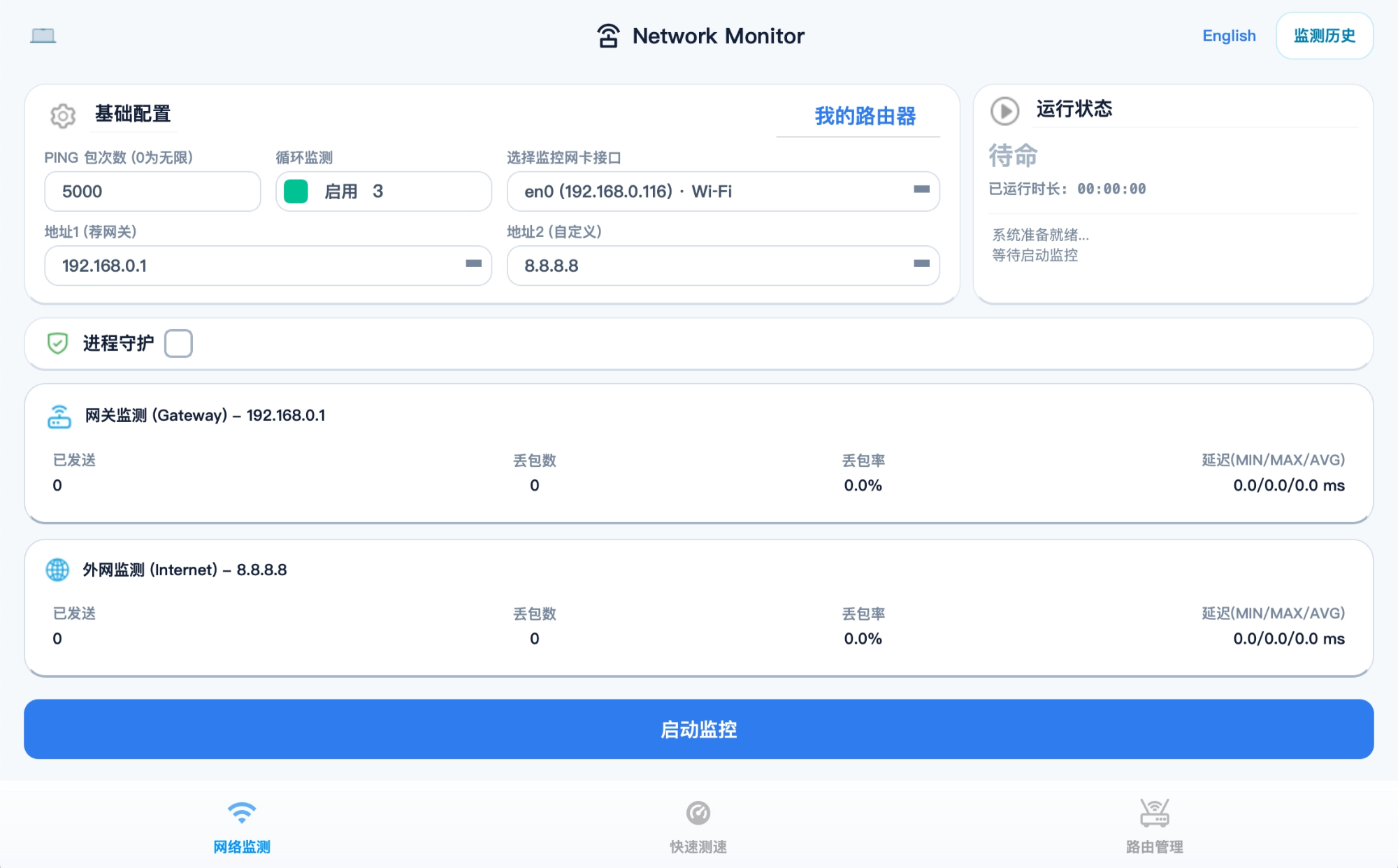Screen dimensions: 1398x868
Task: Click the router icon next to 网关监测 (Gateway)
Action: point(60,416)
